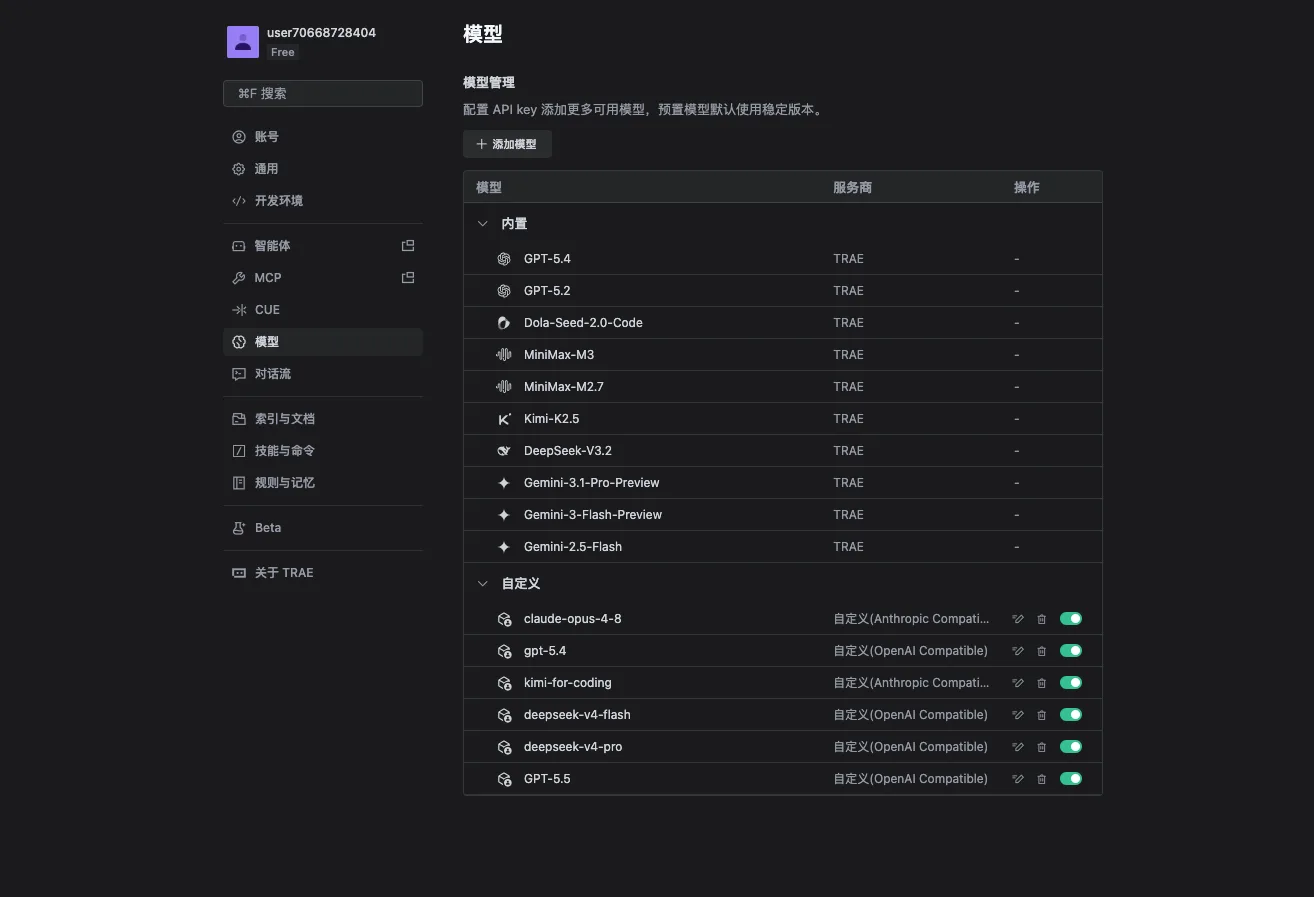
Task: Click the 操作 column header
Action: (1027, 188)
